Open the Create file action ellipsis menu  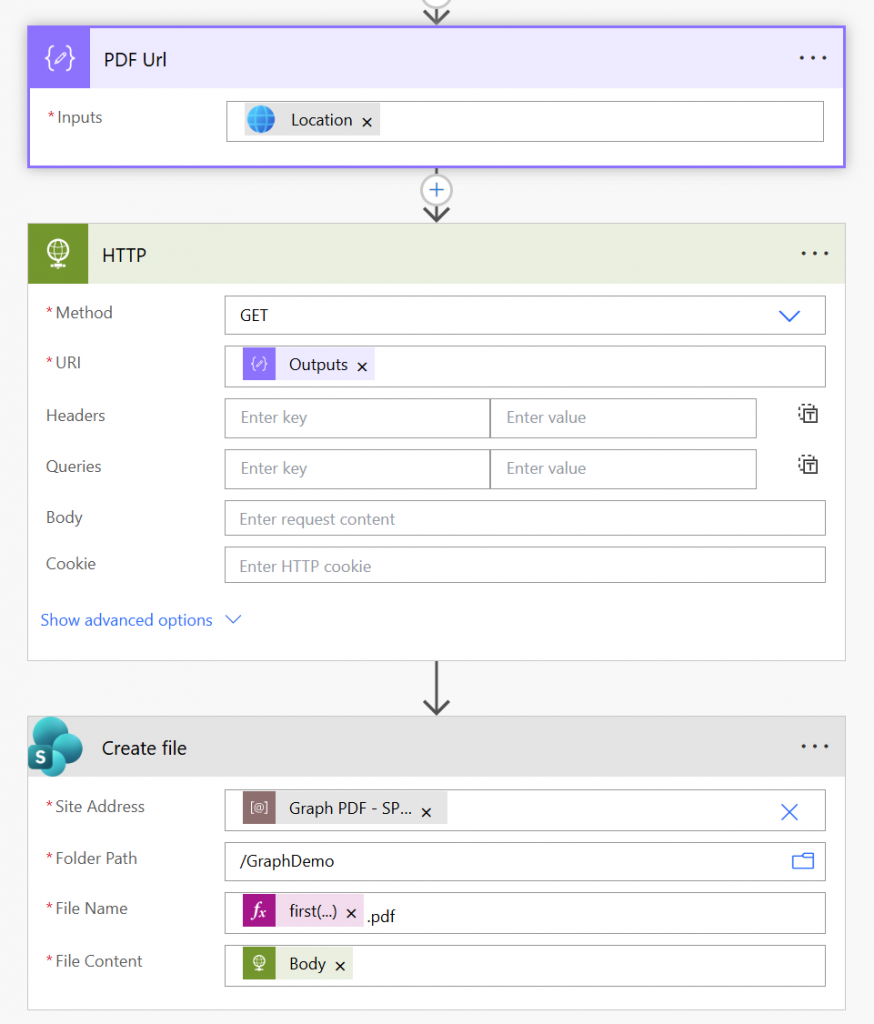[x=815, y=746]
